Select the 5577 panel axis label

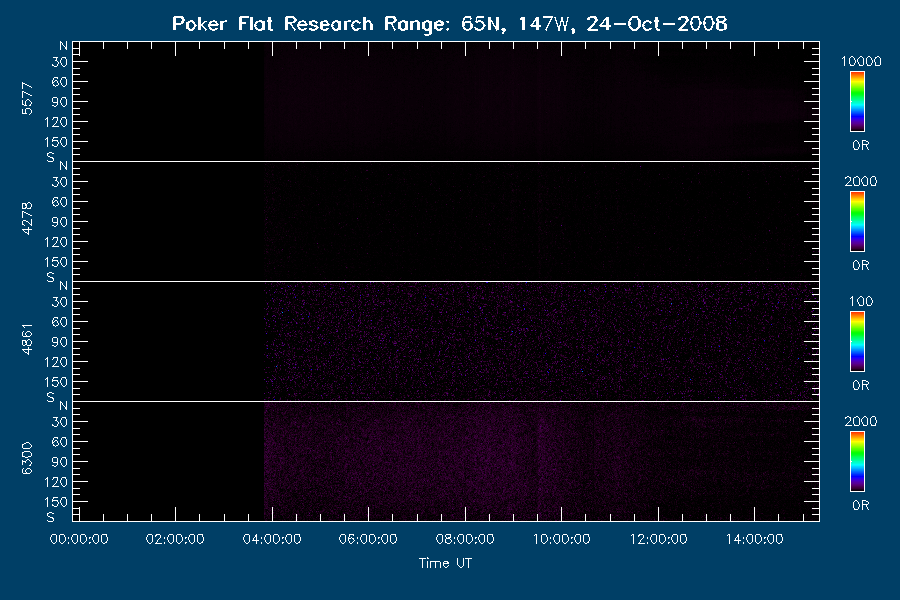click(27, 99)
